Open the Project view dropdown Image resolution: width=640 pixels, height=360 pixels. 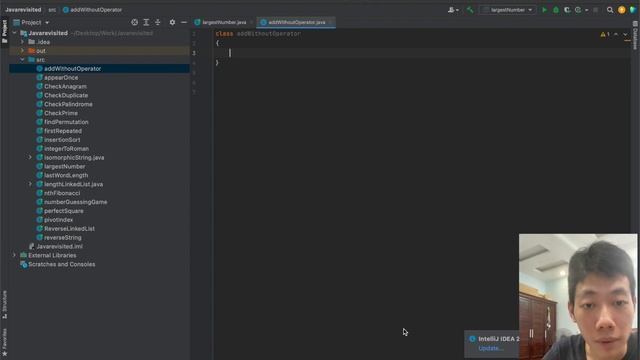click(x=31, y=22)
